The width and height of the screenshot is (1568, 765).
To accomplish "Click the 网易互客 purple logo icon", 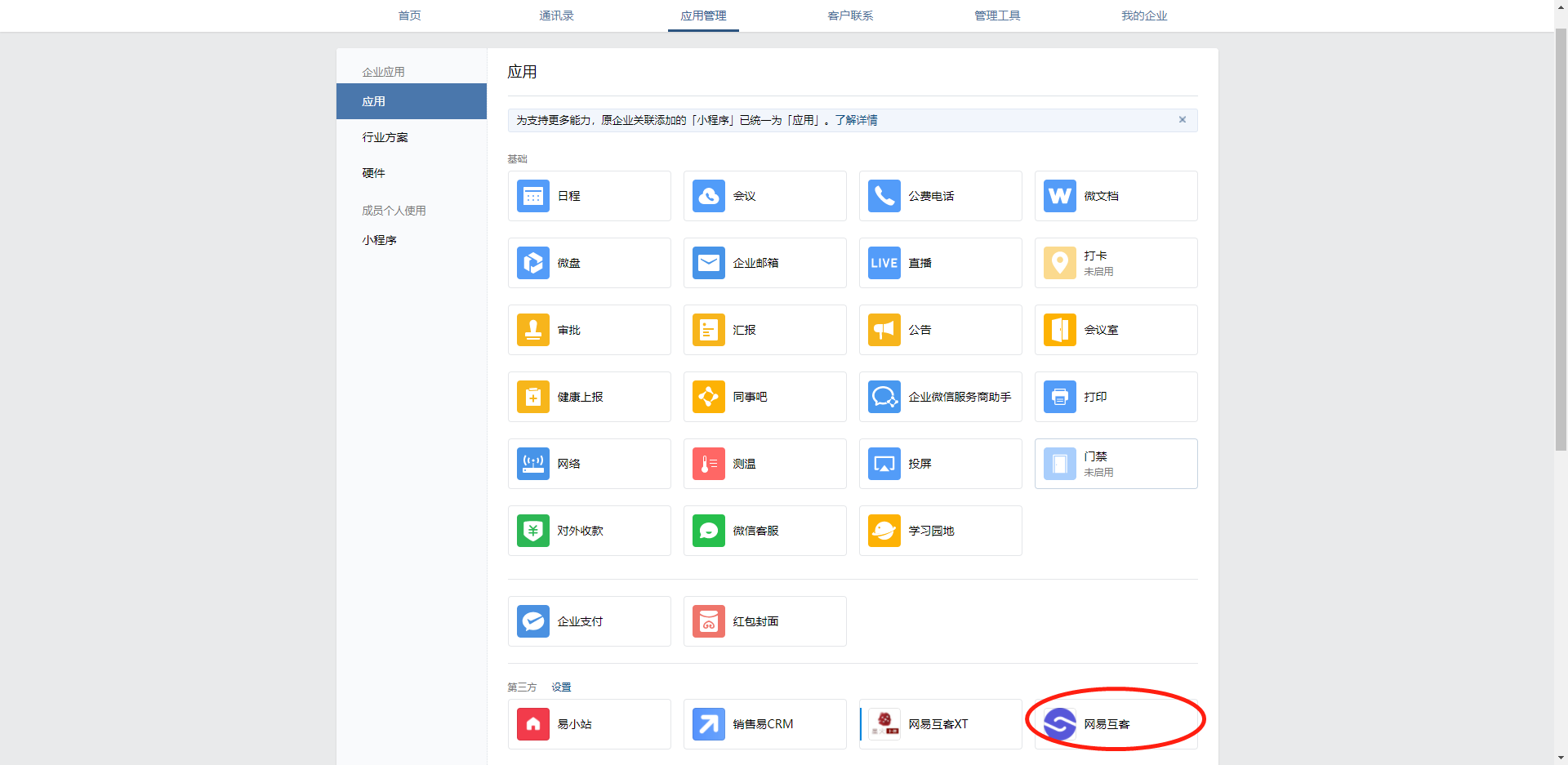I will (x=1059, y=724).
